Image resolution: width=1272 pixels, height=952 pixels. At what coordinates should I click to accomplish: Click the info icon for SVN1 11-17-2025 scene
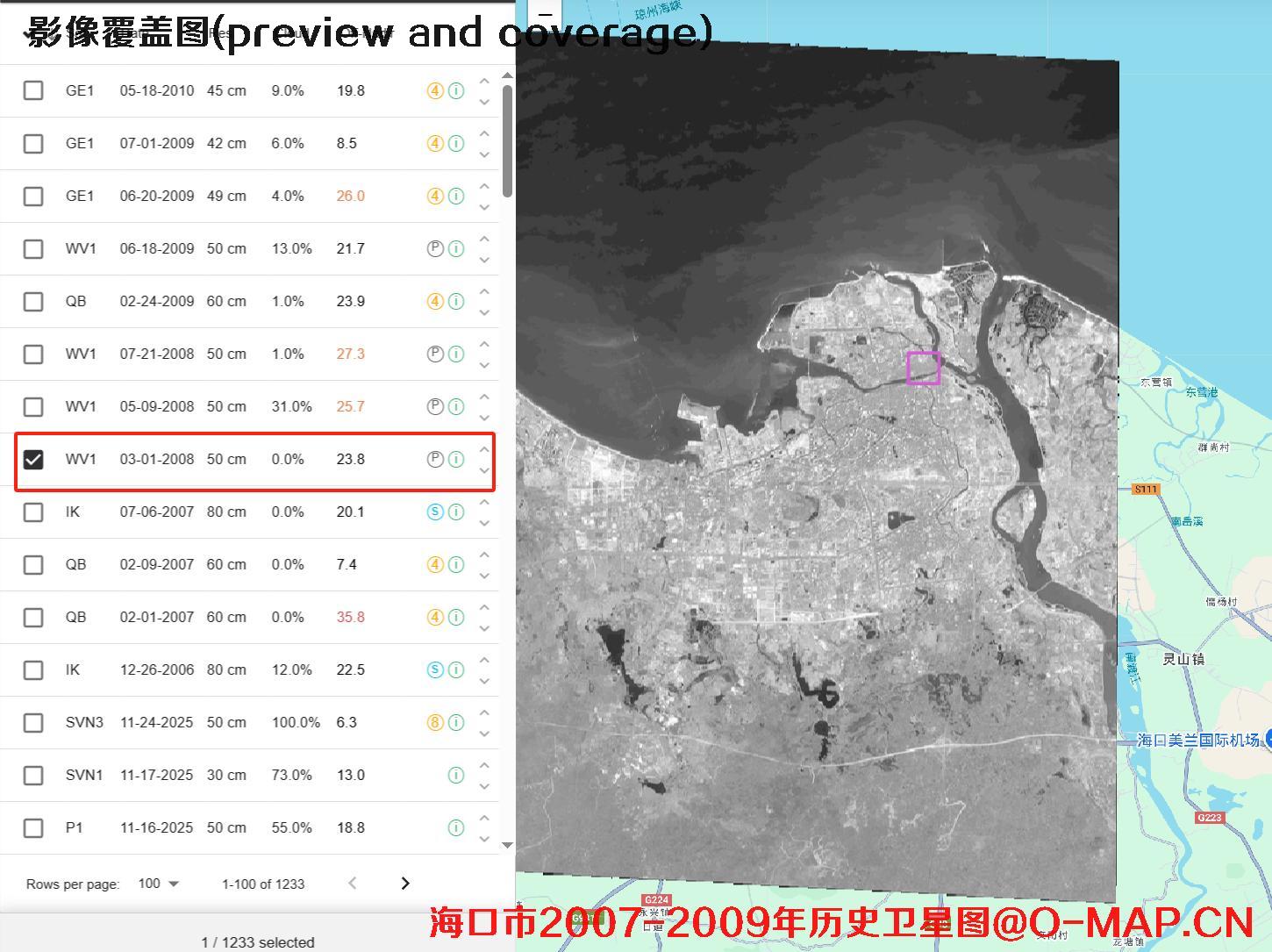[455, 775]
